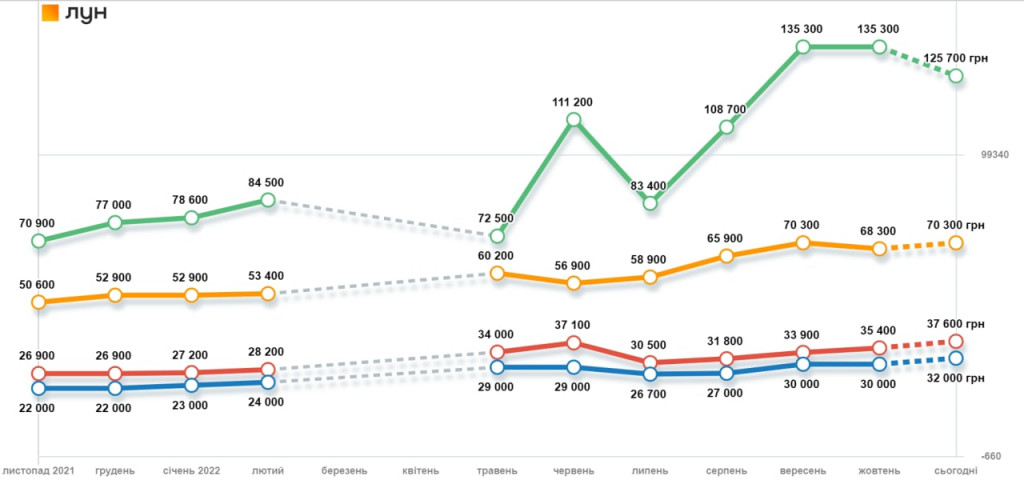Viewport: 1024px width, 488px height.
Task: Select the green 111 200 point in червень
Action: (574, 120)
